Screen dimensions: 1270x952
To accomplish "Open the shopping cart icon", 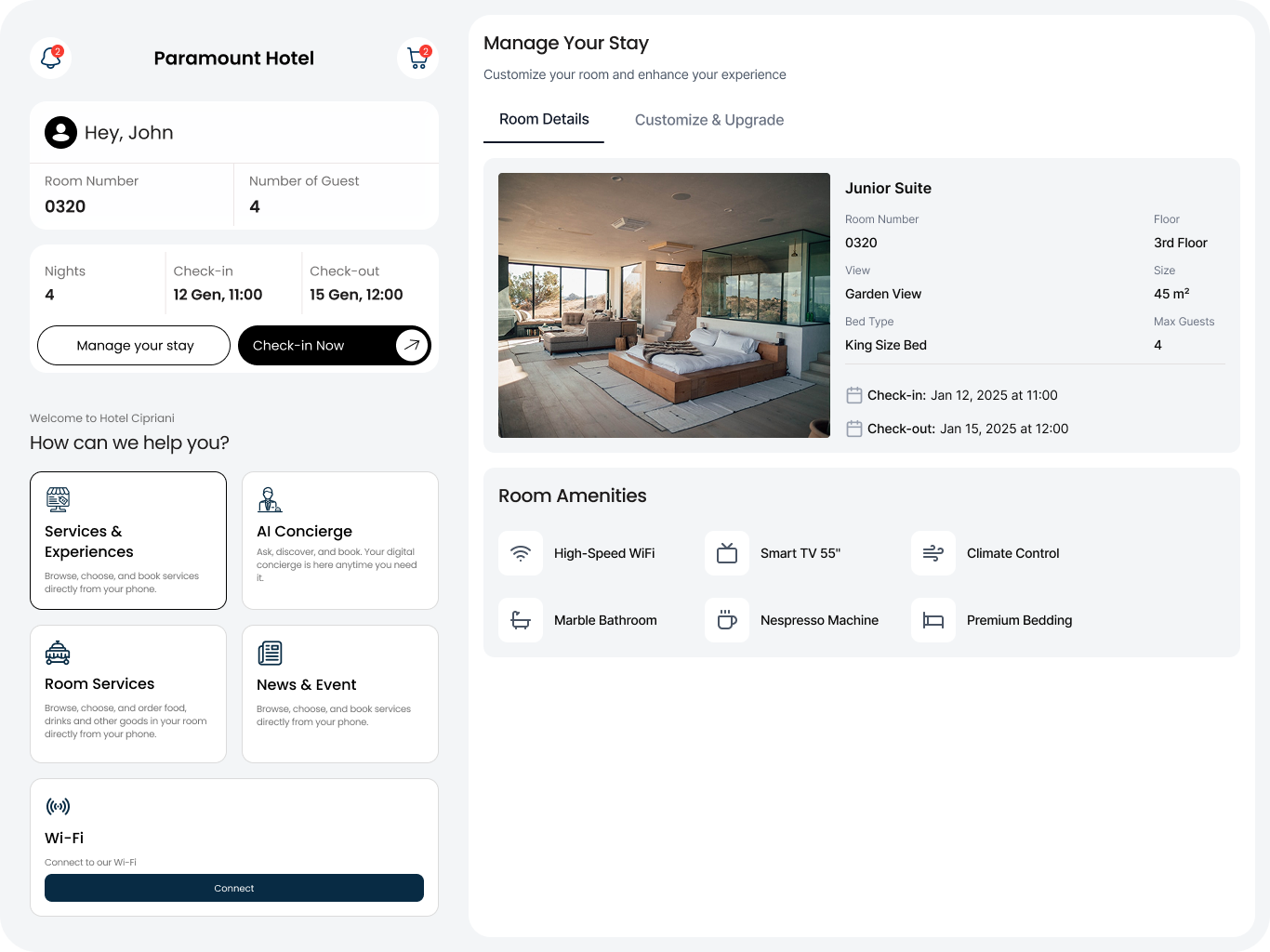I will 417,59.
